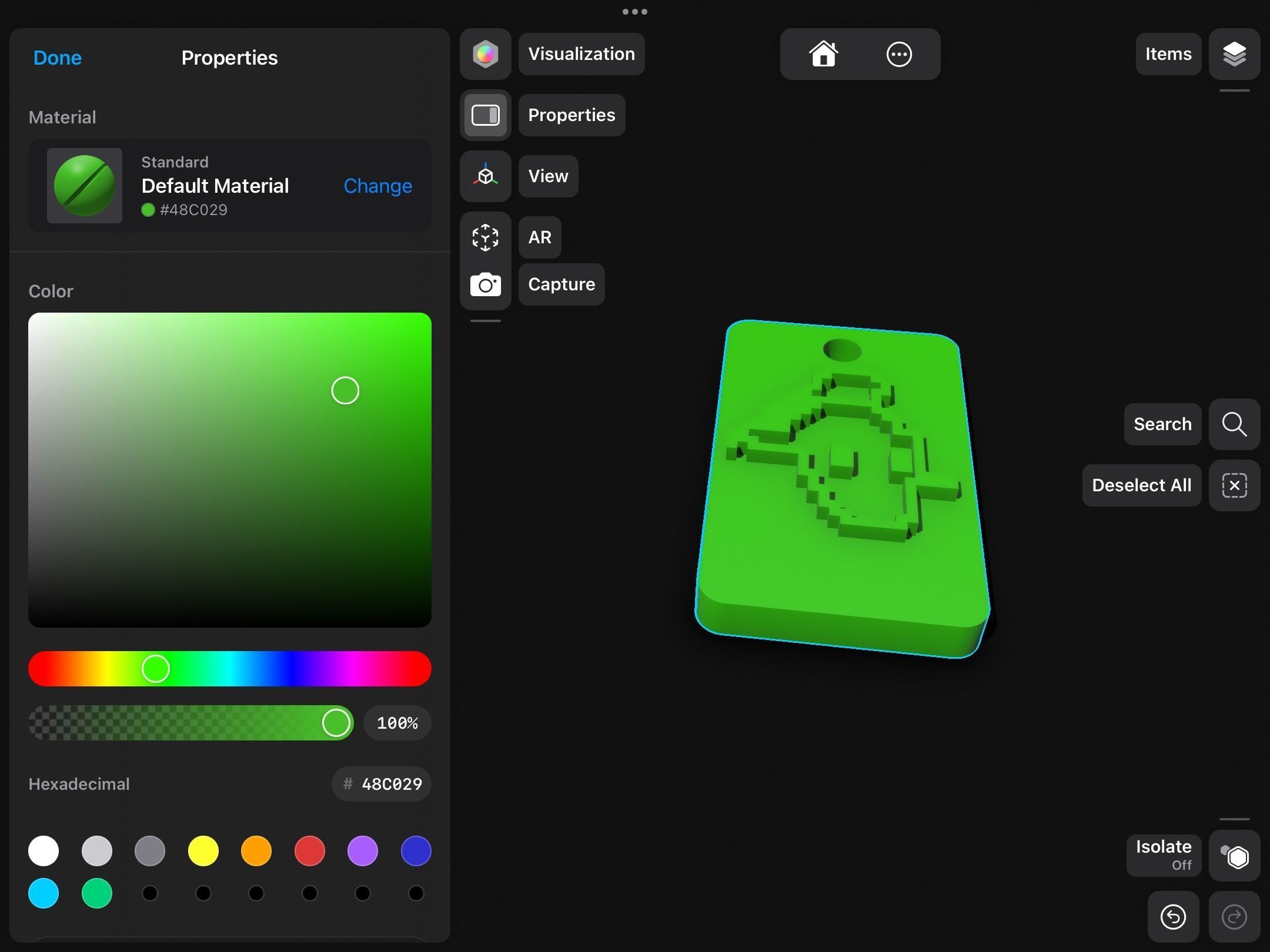This screenshot has height=952, width=1270.
Task: Toggle the Properties panel icon
Action: 485,115
